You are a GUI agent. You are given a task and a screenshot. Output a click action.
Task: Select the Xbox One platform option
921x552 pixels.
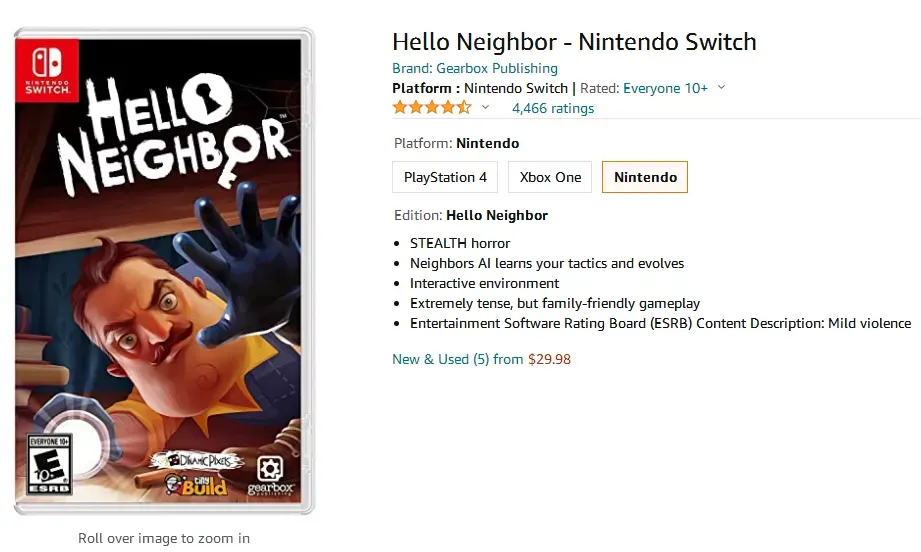click(x=550, y=177)
